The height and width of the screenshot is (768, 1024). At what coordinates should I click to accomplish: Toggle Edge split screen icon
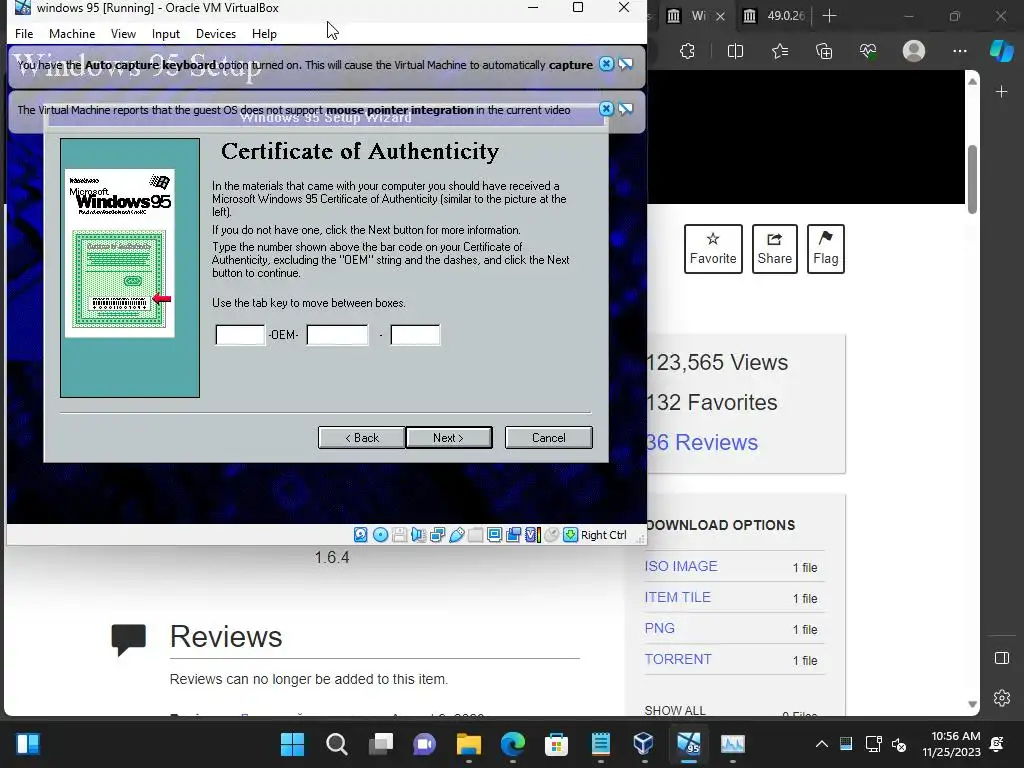735,51
